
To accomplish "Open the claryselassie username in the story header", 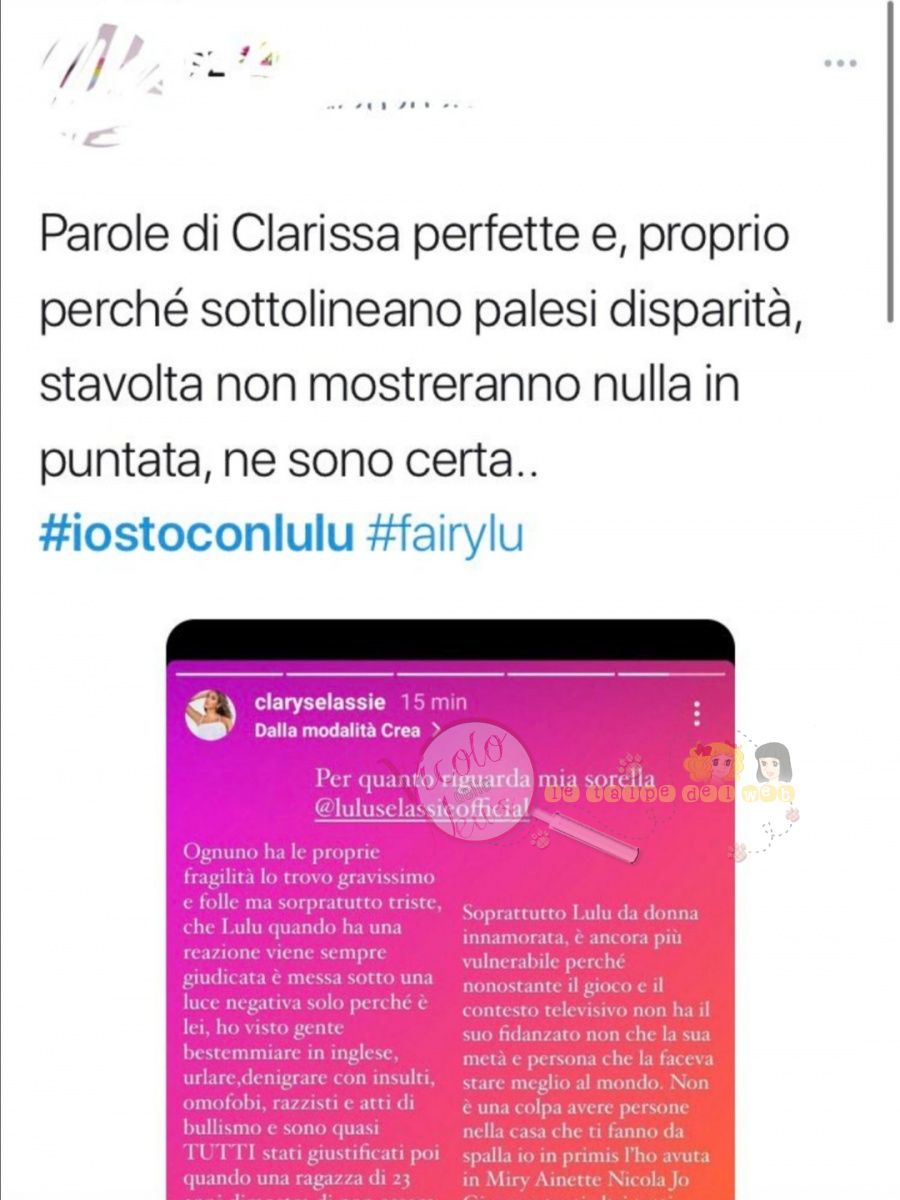I will coord(320,702).
